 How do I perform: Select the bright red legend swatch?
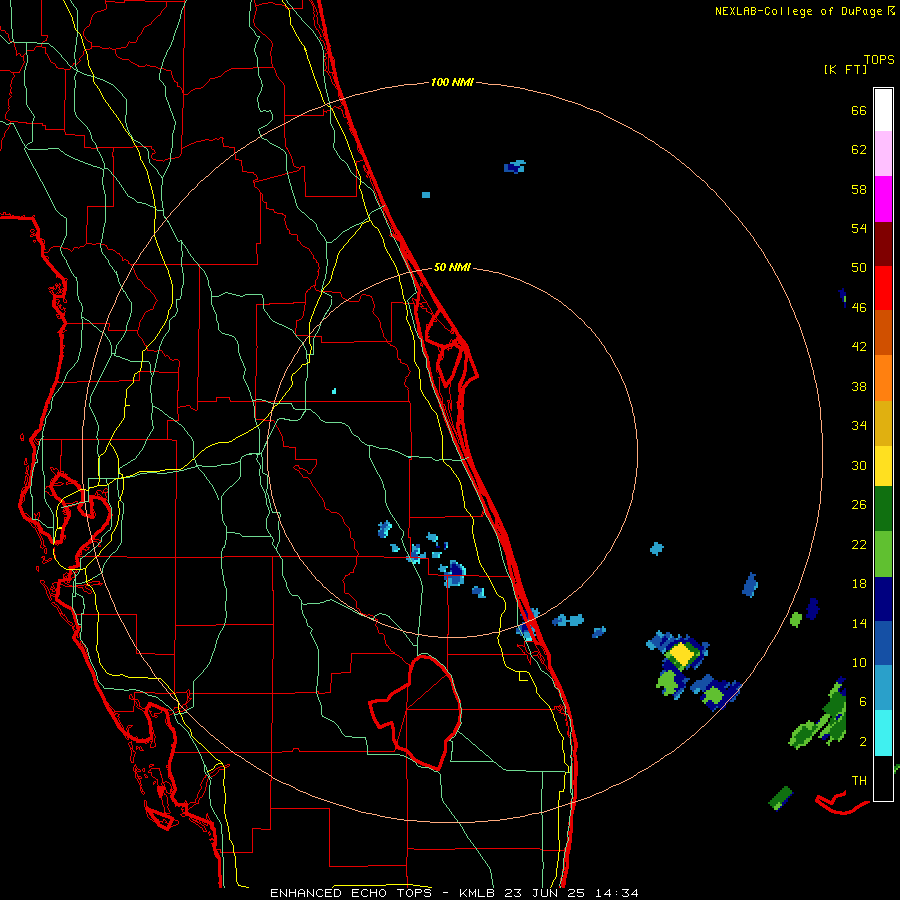(x=883, y=288)
